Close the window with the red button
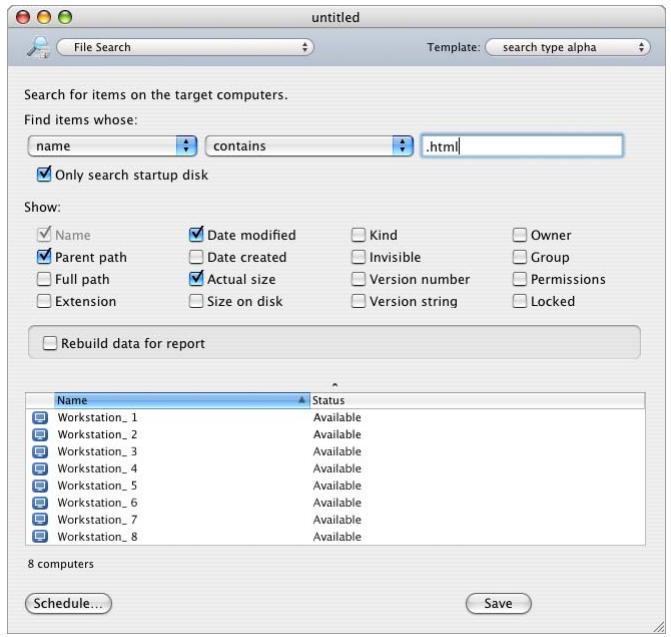The image size is (671, 637). pyautogui.click(x=23, y=17)
